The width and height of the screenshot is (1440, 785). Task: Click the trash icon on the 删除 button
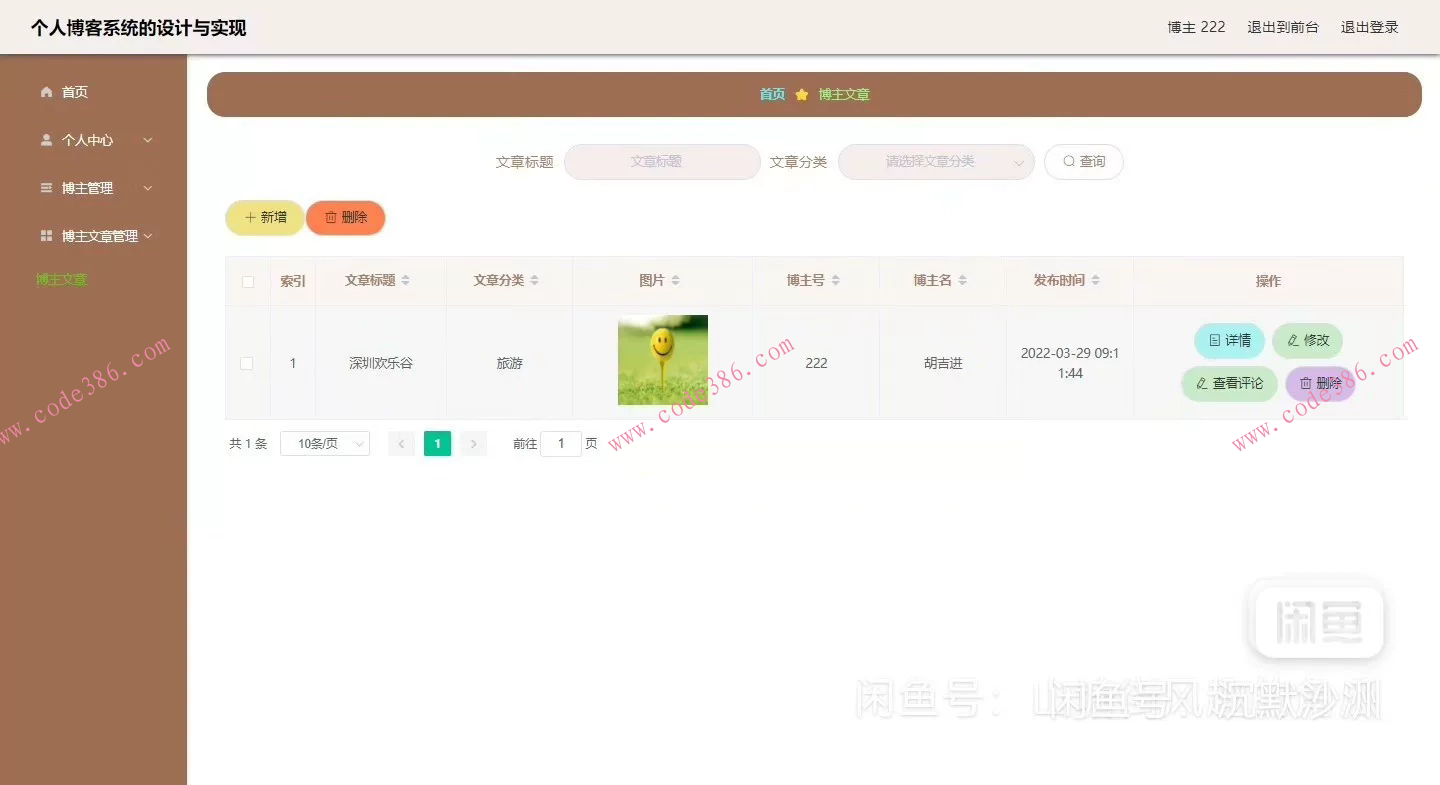click(331, 217)
